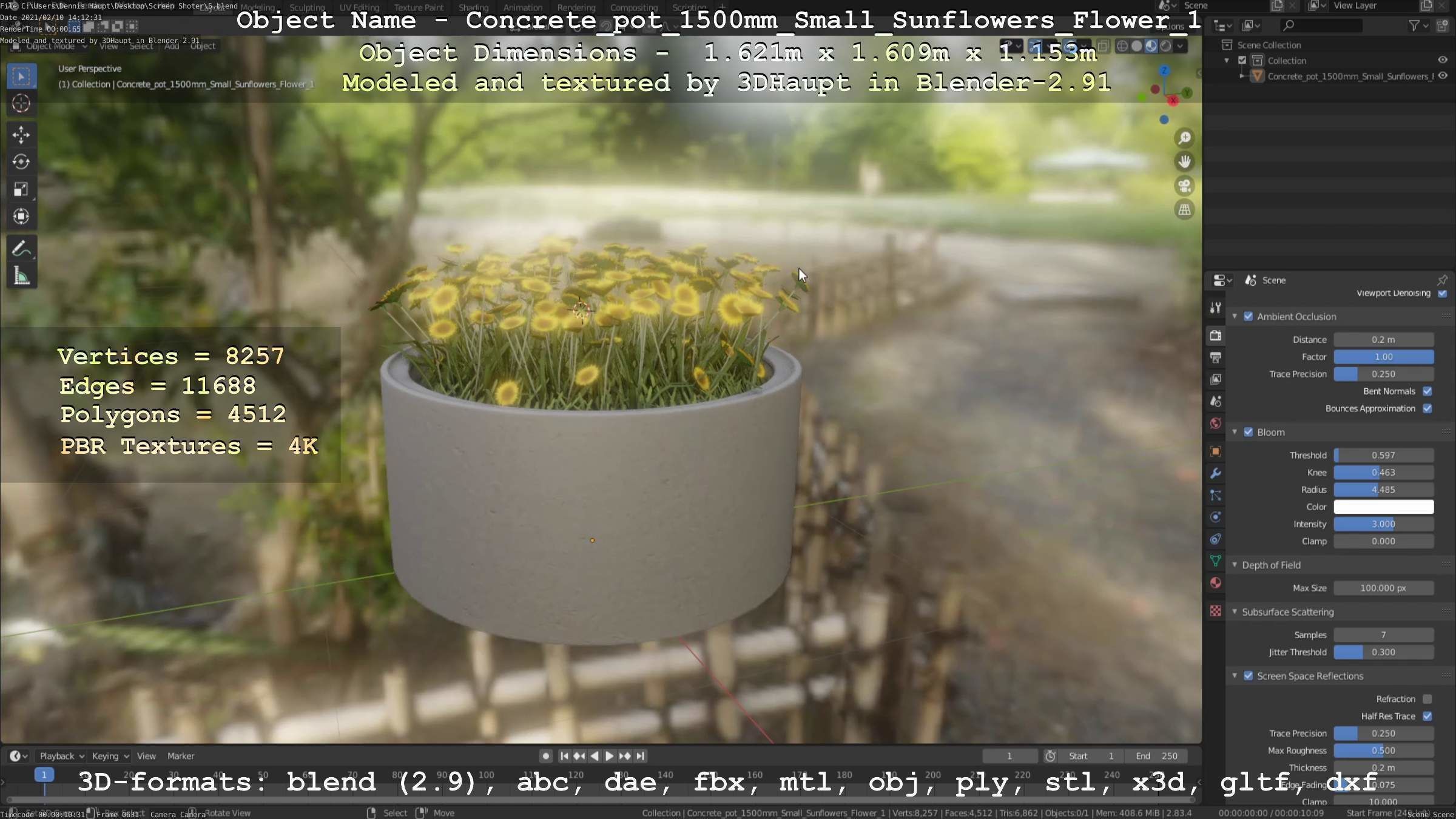
Task: Enable the Refraction checkbox
Action: click(1427, 699)
